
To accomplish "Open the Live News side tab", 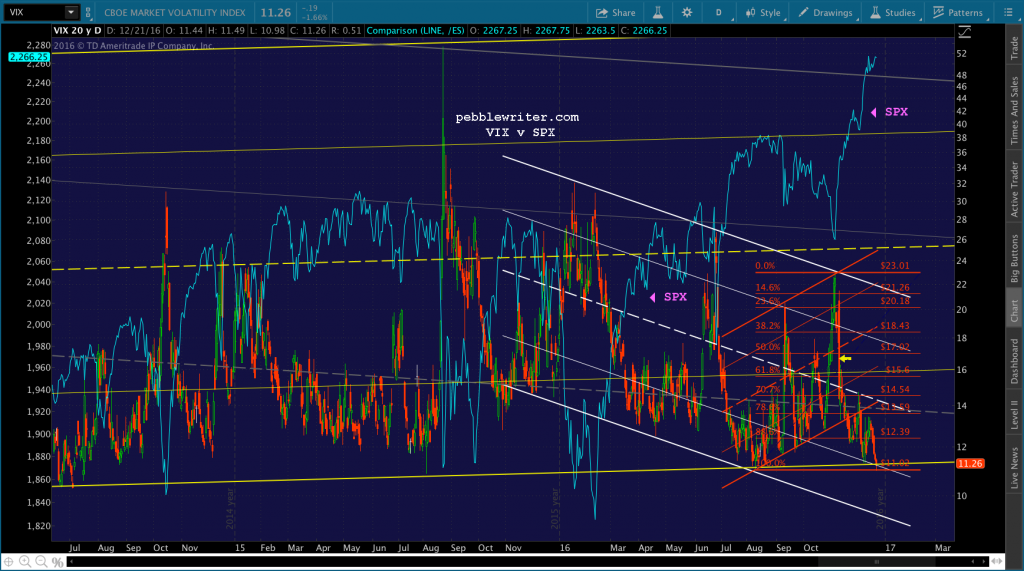I will pos(1014,467).
